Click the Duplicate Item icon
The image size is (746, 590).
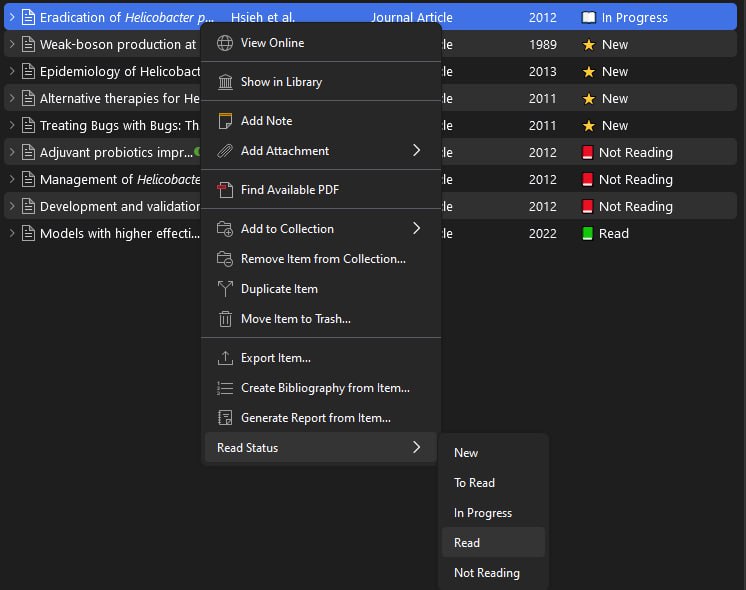pyautogui.click(x=225, y=289)
